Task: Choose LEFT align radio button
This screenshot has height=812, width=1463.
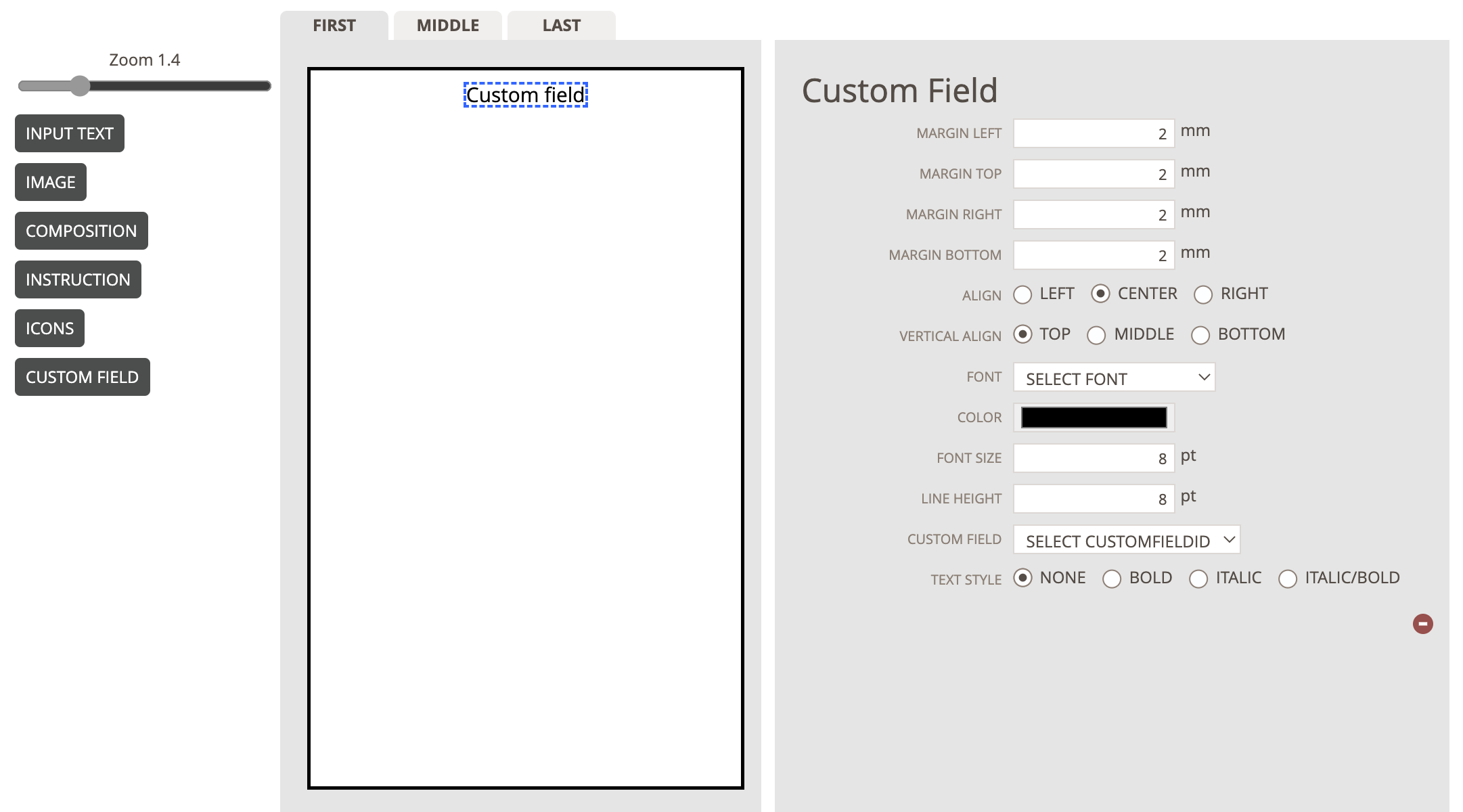Action: click(1022, 294)
